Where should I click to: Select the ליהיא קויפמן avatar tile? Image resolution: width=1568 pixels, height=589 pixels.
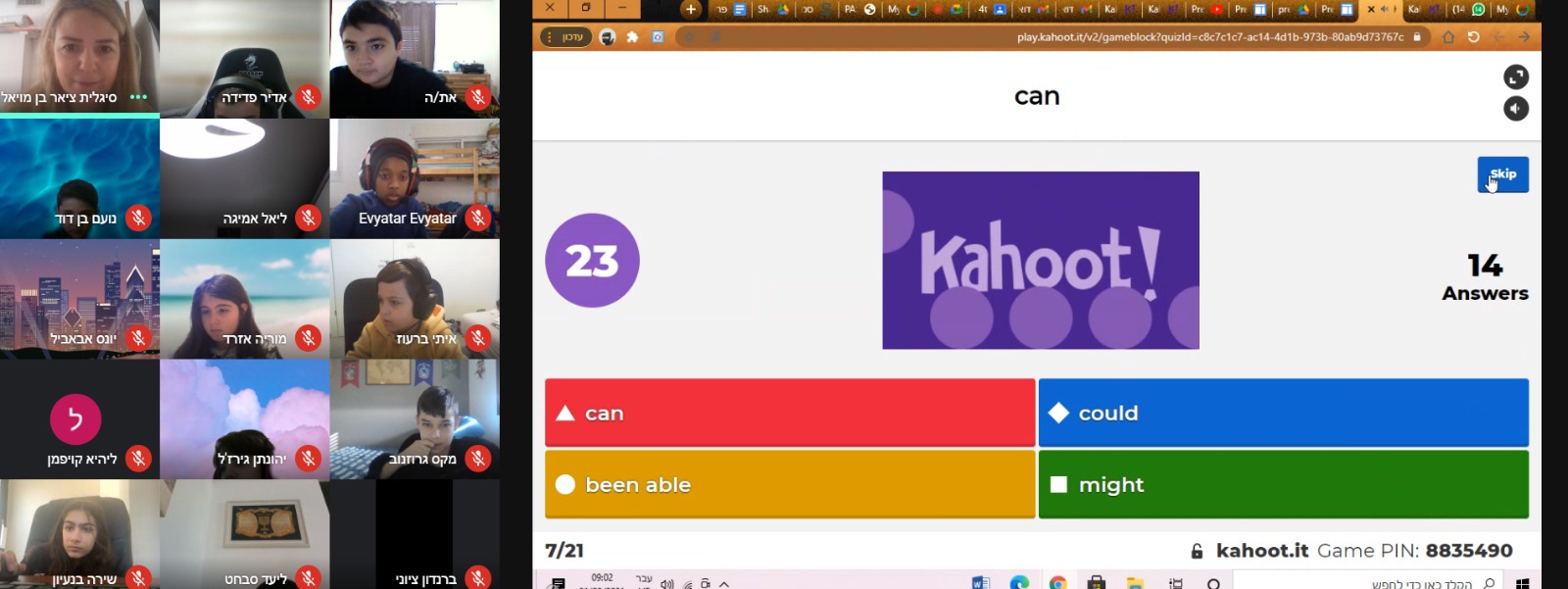coord(79,419)
